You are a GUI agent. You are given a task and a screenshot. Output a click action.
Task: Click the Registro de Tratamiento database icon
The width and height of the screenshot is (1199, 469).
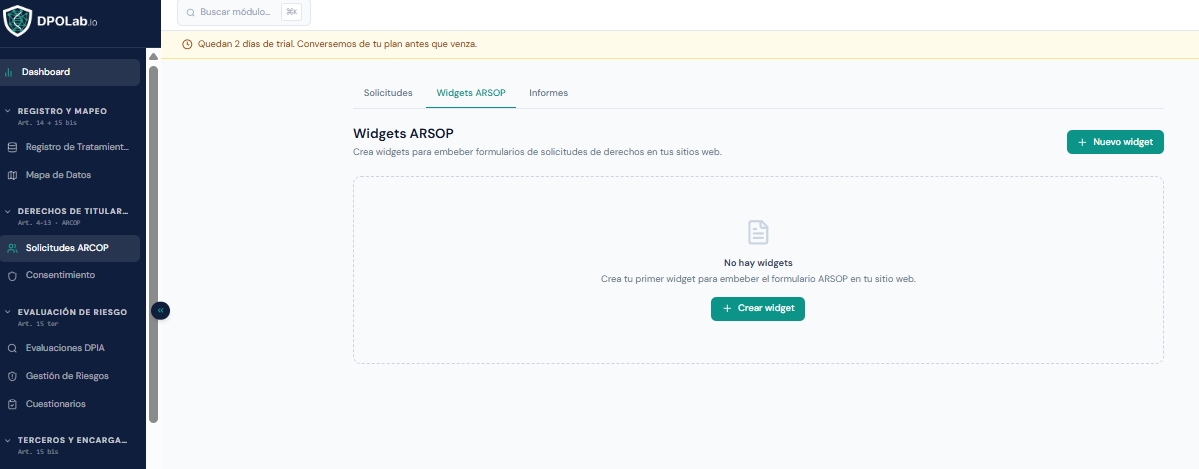[x=11, y=147]
